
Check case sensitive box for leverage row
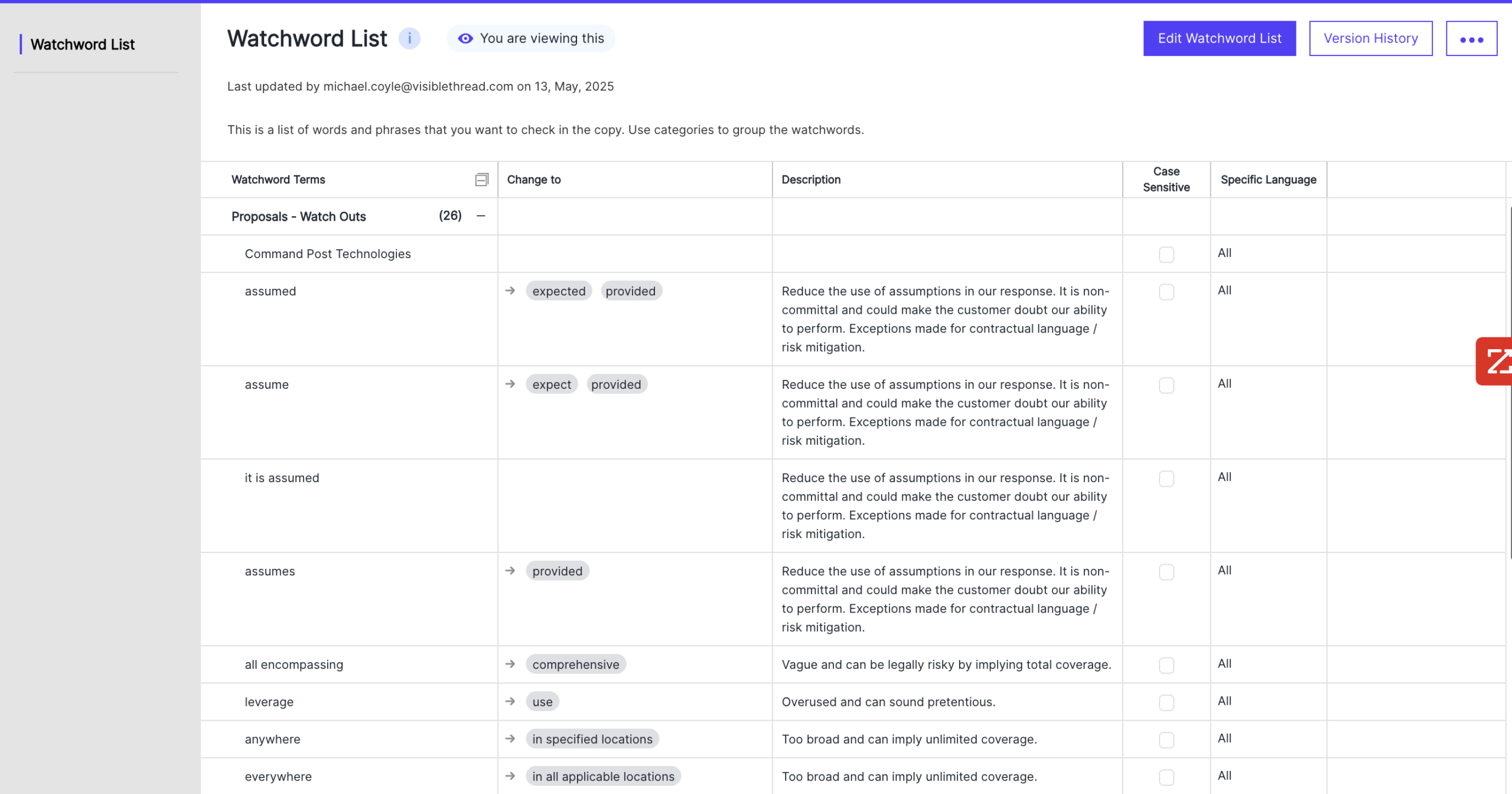point(1166,702)
